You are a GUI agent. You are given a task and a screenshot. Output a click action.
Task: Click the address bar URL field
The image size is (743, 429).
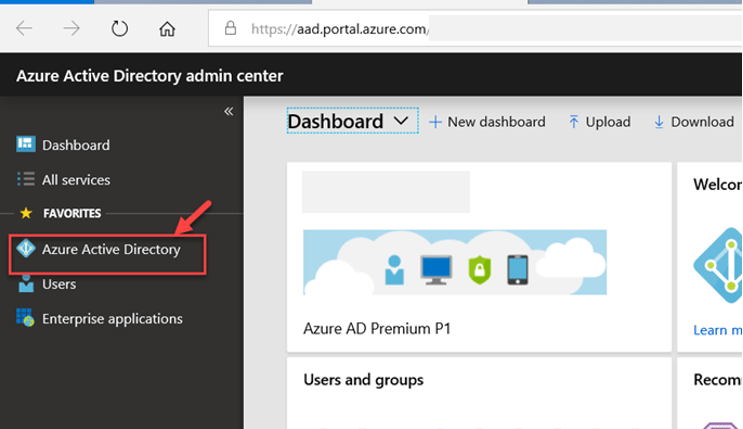pos(474,29)
